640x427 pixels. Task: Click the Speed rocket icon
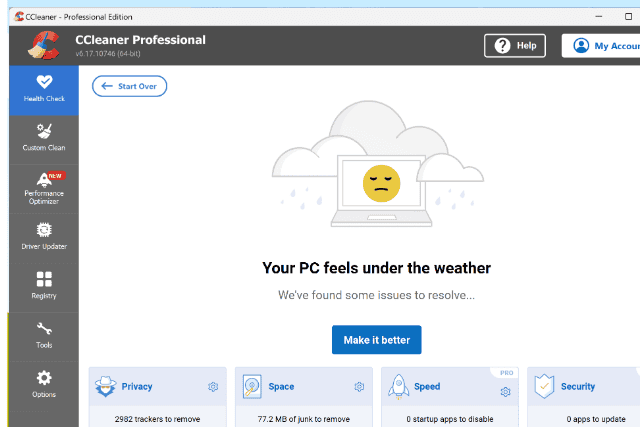[x=398, y=387]
